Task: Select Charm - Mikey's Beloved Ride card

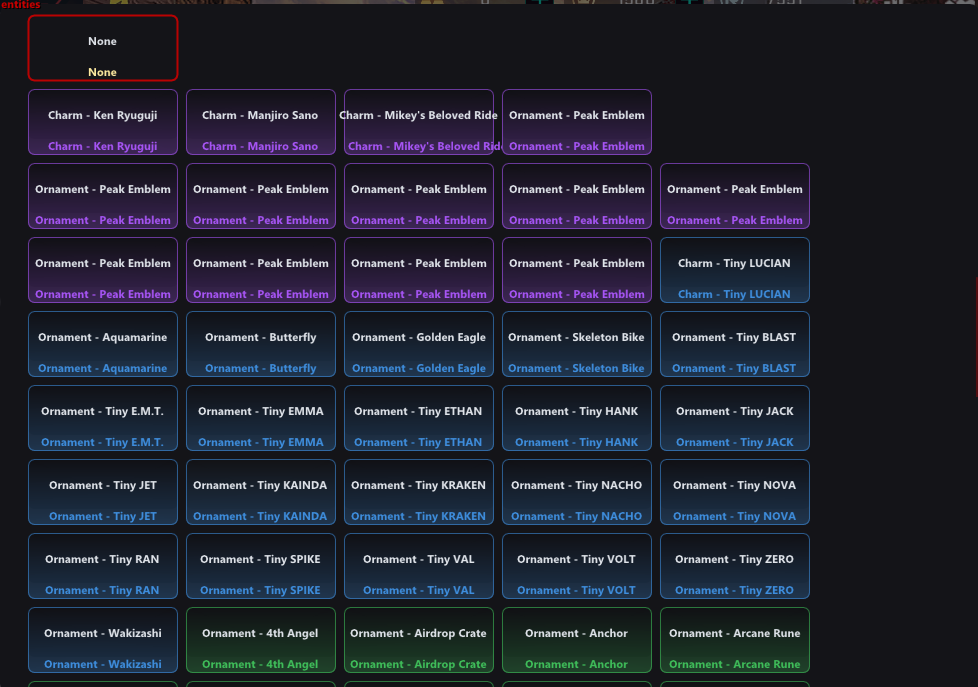Action: (x=419, y=122)
